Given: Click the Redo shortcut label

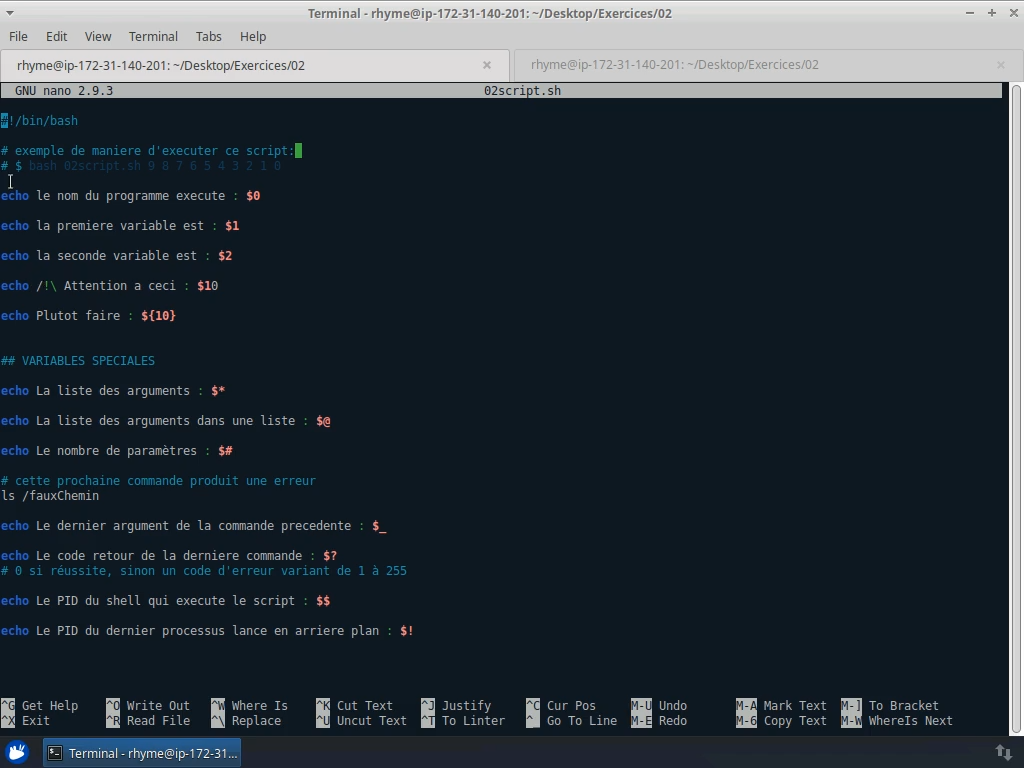Looking at the screenshot, I should point(673,720).
